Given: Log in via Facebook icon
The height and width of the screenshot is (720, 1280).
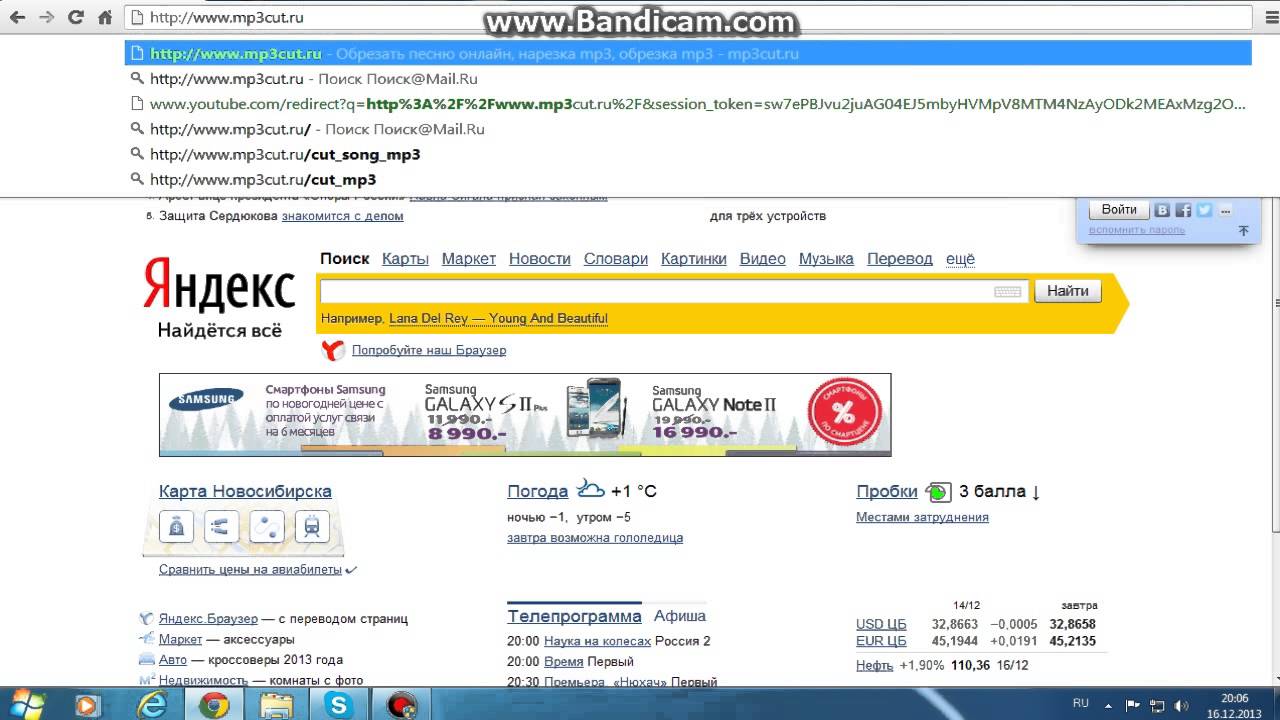Looking at the screenshot, I should (x=1183, y=210).
